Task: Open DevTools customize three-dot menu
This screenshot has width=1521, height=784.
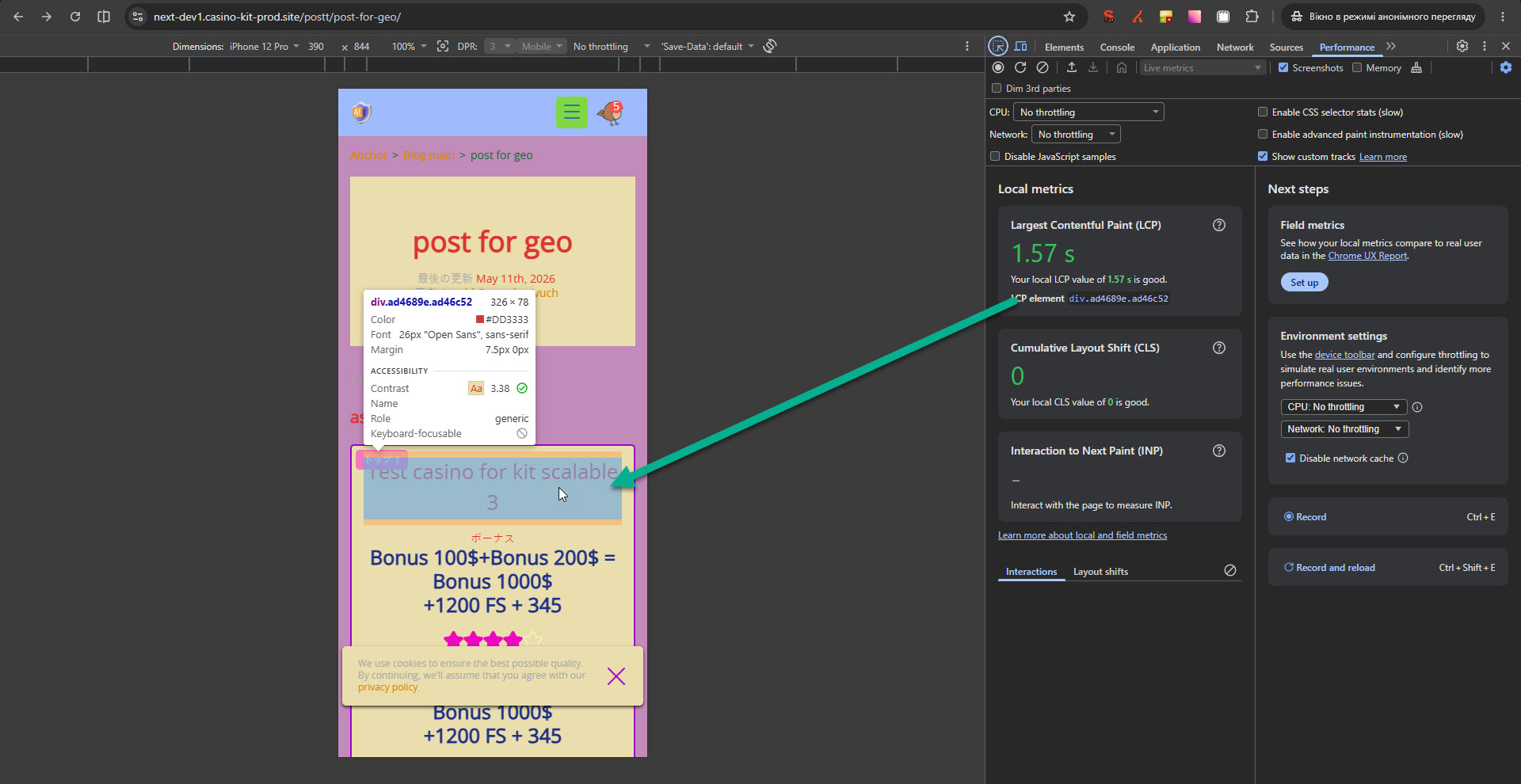Action: pos(1485,46)
